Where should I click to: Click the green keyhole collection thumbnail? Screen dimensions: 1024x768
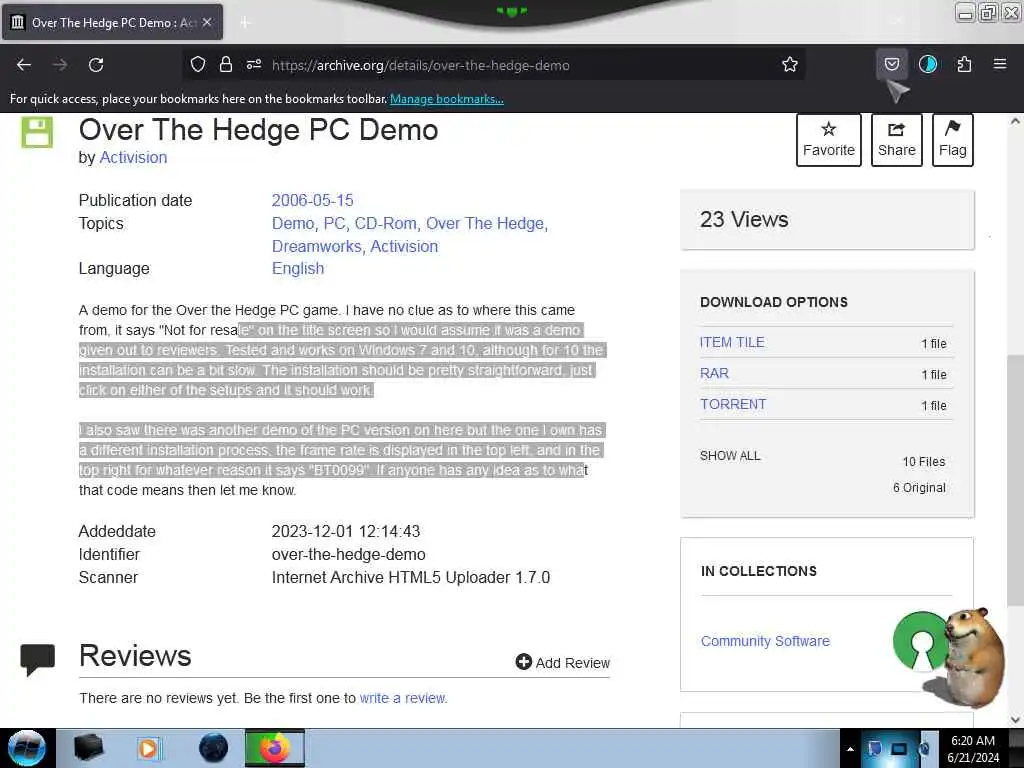pyautogui.click(x=921, y=642)
